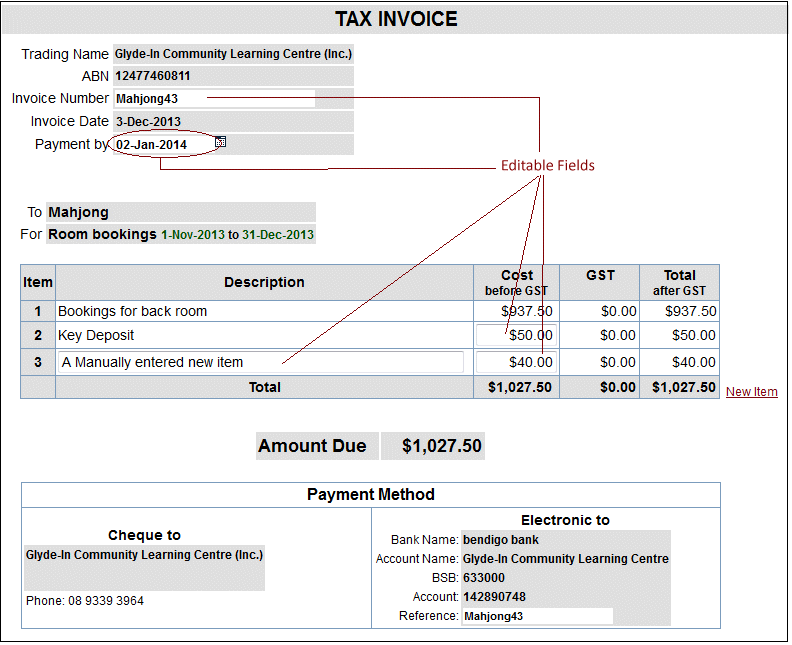Click the TAX INVOICE title
Viewport: 792px width, 645px height.
tap(397, 19)
